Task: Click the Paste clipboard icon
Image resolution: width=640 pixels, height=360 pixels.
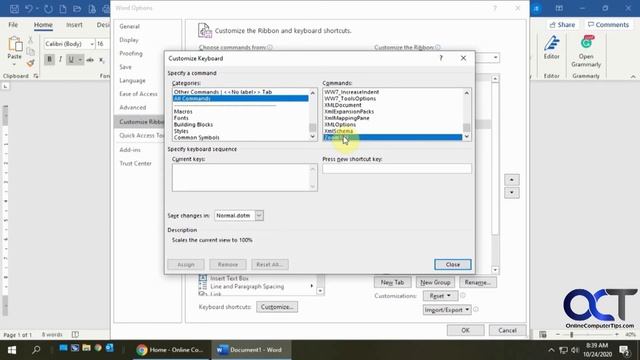Action: point(15,44)
